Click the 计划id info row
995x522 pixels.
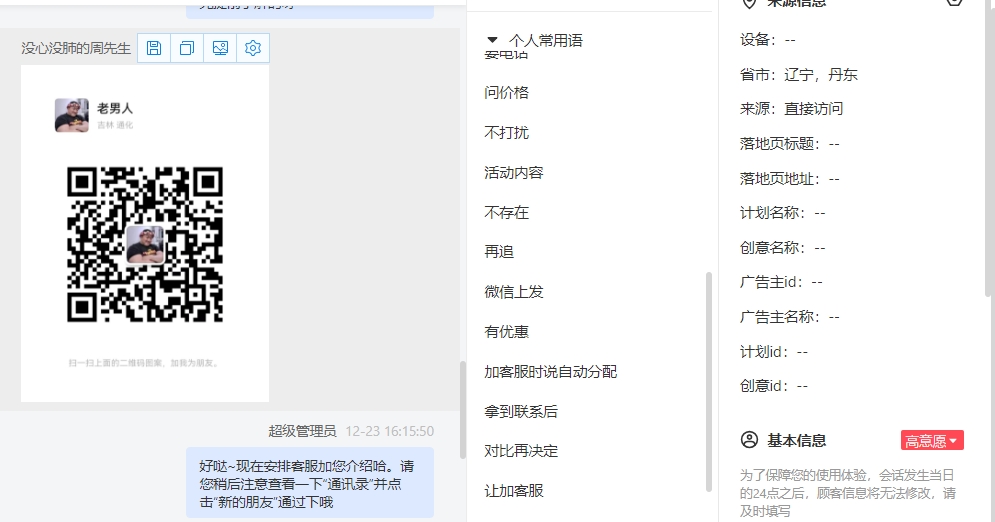(x=774, y=351)
